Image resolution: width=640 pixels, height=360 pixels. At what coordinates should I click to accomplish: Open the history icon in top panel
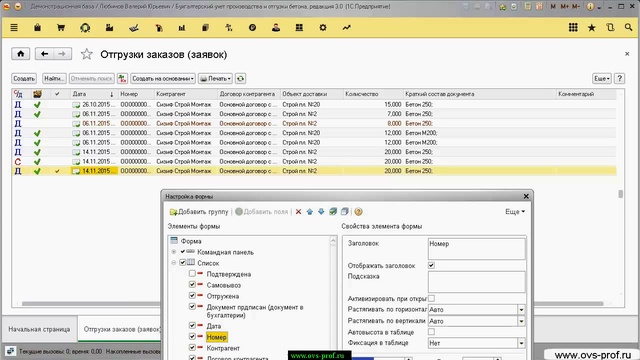click(610, 28)
